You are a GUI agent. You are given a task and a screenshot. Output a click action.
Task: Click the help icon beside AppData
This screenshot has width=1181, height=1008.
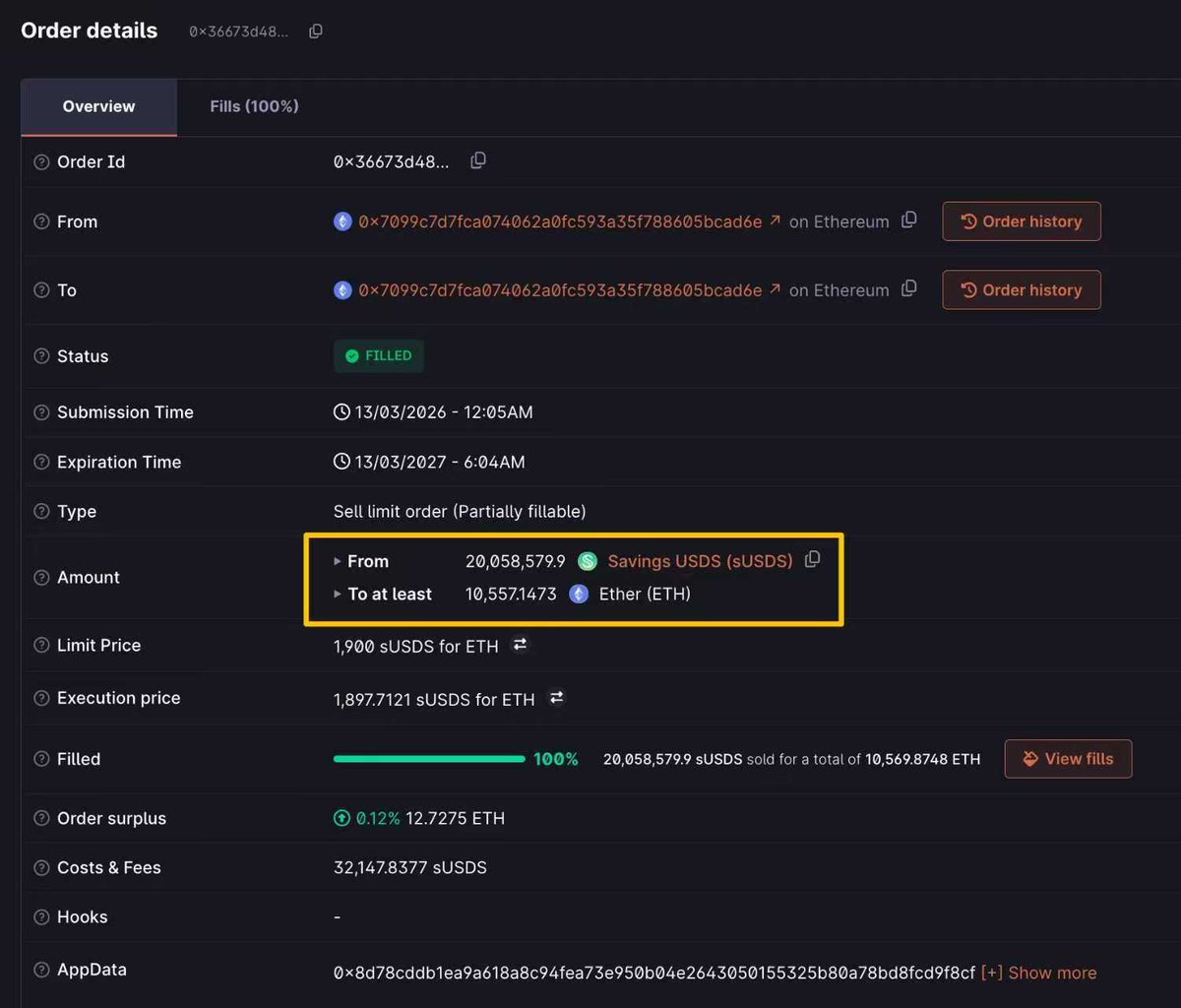41,971
